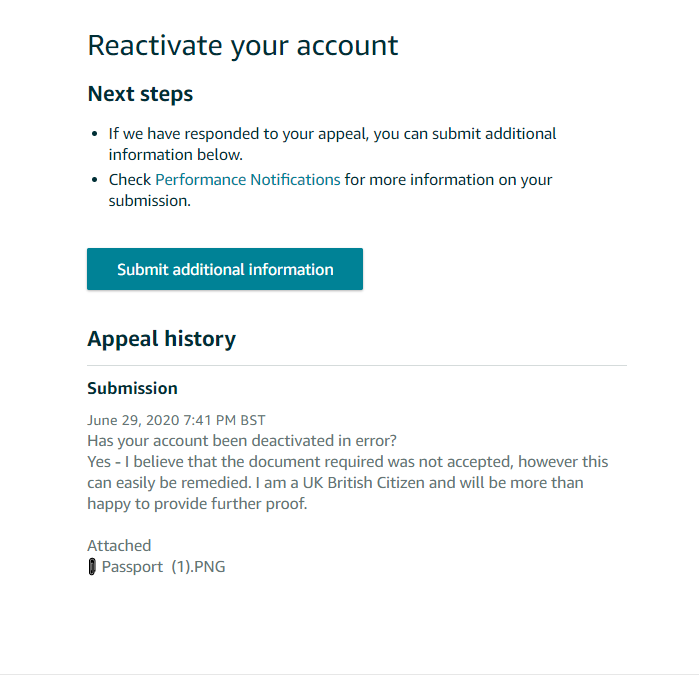
Task: Select the Next steps heading
Action: (140, 94)
